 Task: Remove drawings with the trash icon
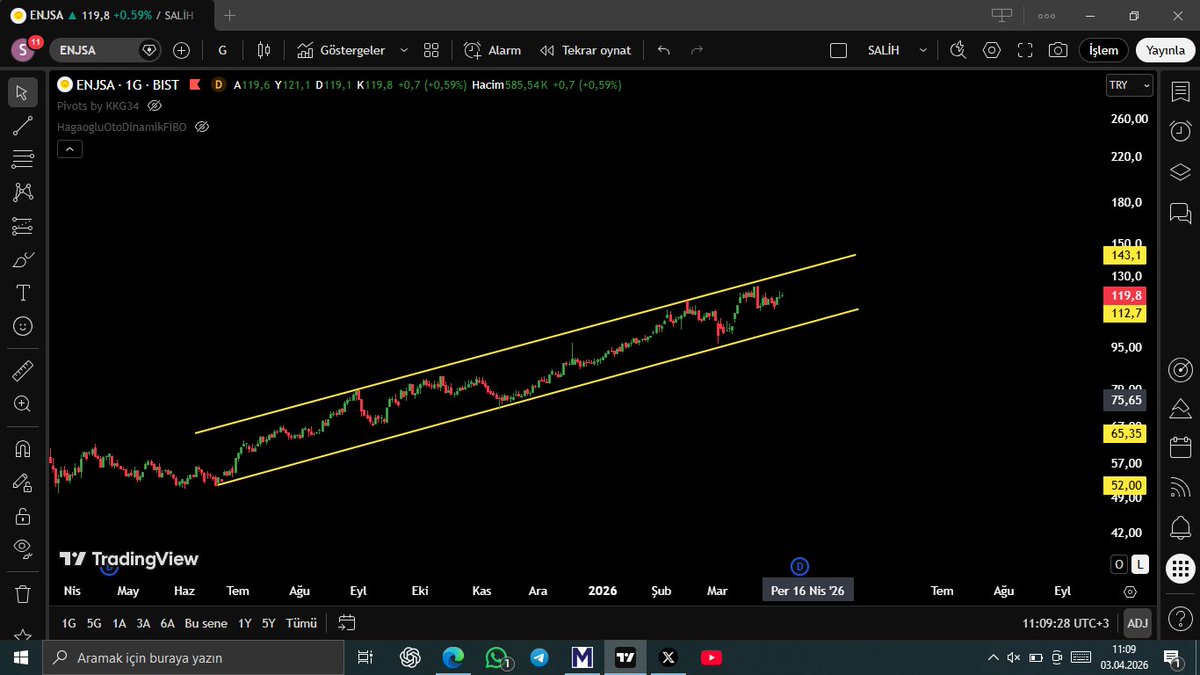[x=22, y=594]
